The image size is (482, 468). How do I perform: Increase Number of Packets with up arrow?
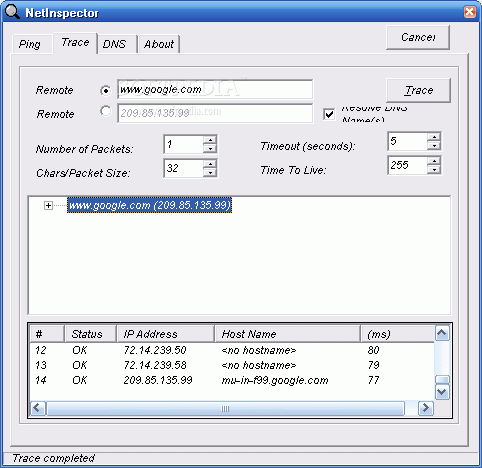point(210,140)
